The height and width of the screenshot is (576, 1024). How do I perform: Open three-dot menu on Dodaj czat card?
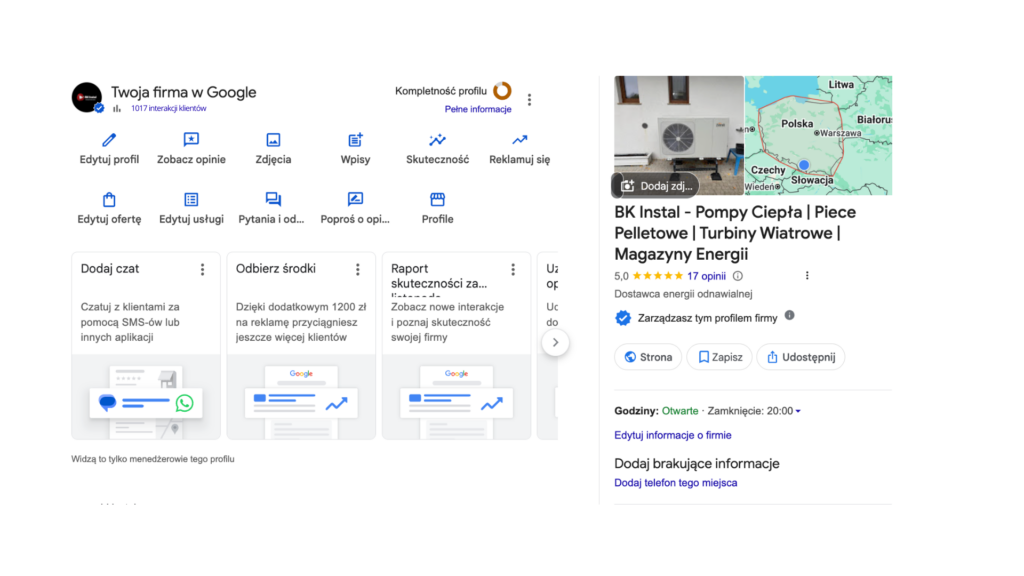(x=202, y=269)
